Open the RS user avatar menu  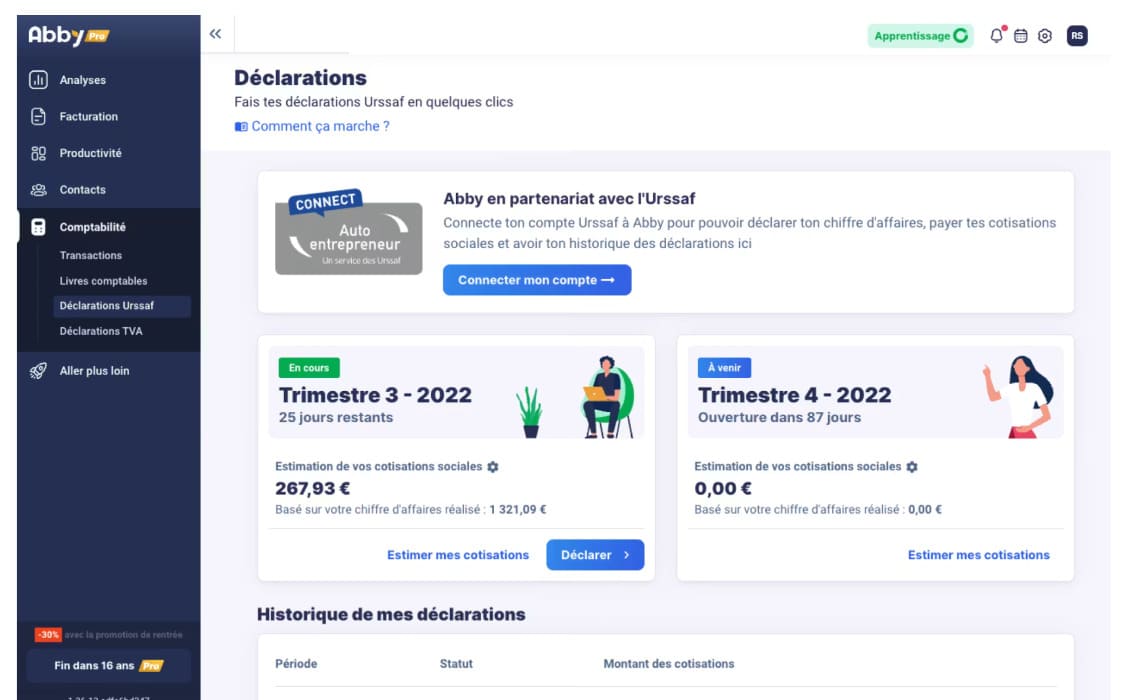[1077, 36]
